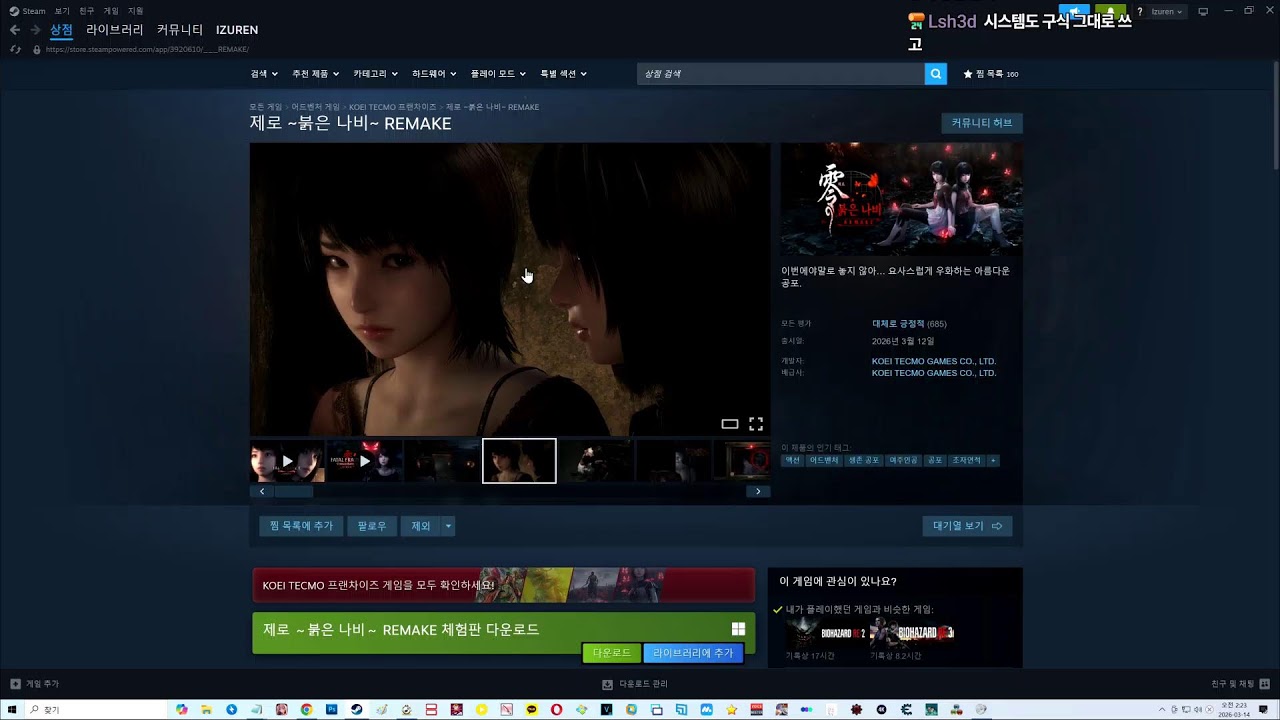Select the 생존 공포 tag
Viewport: 1280px width, 720px height.
pos(864,461)
